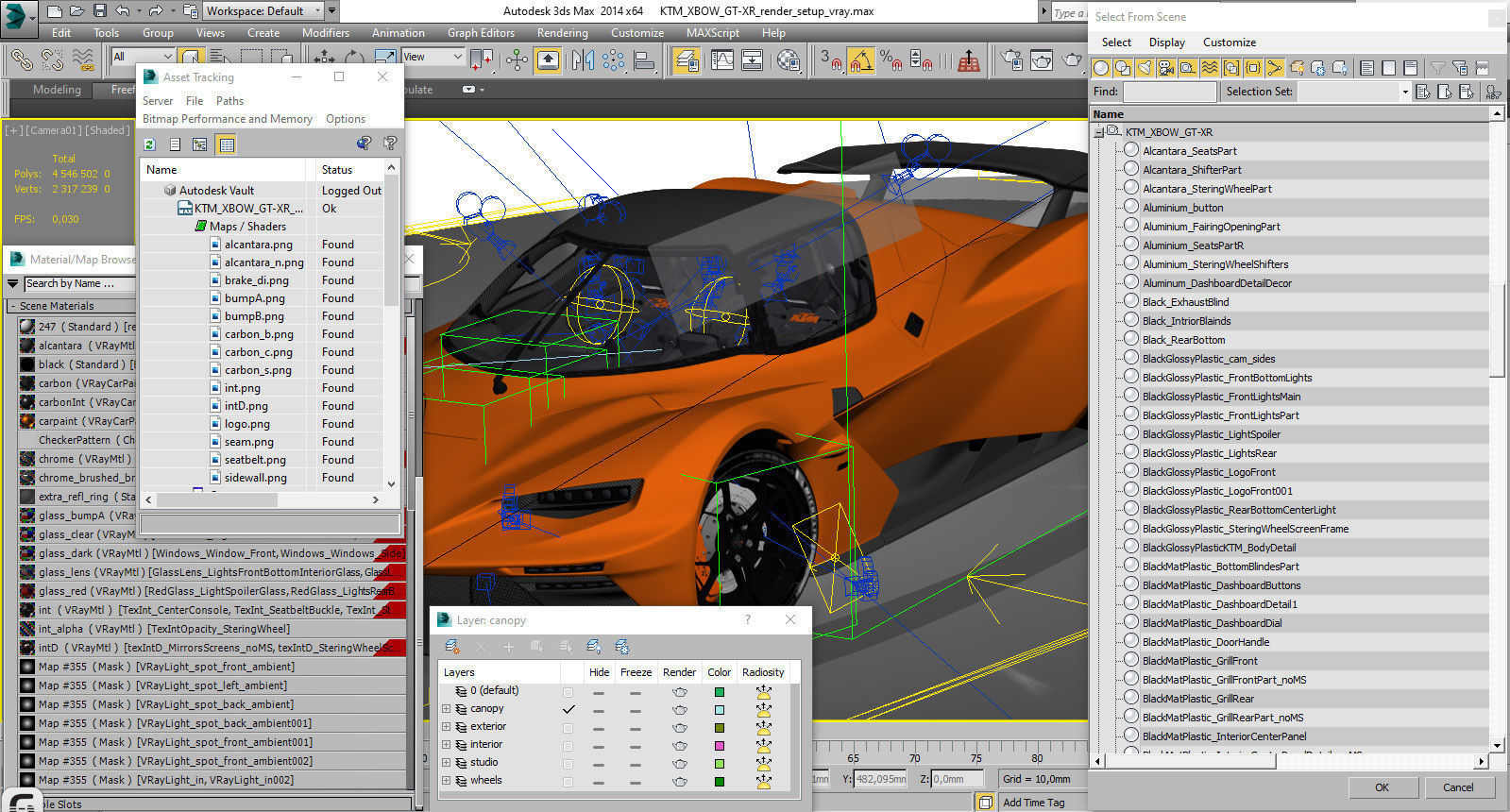Click the Search by Name field
Viewport: 1510px width, 812px height.
pos(80,283)
